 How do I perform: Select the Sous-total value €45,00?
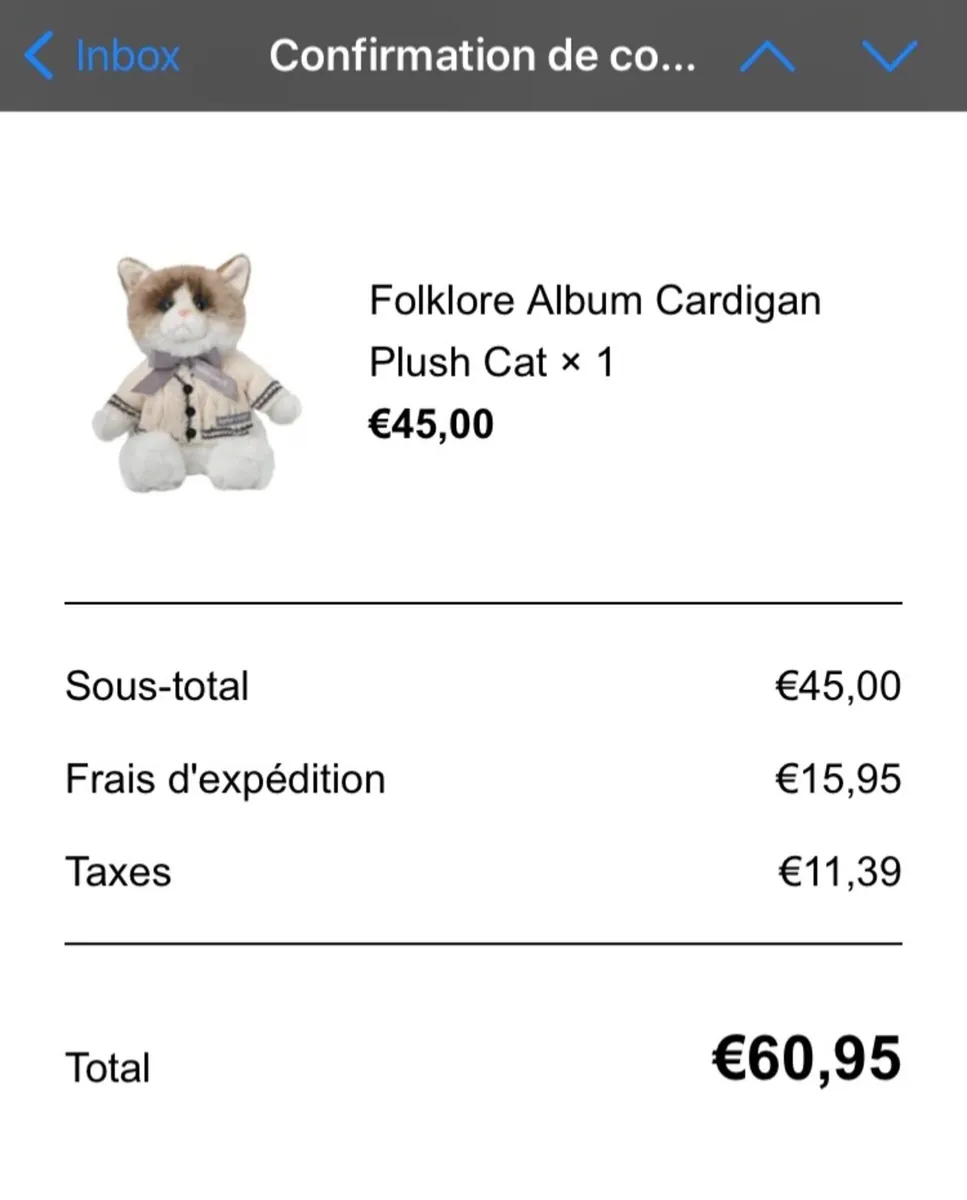[x=838, y=685]
